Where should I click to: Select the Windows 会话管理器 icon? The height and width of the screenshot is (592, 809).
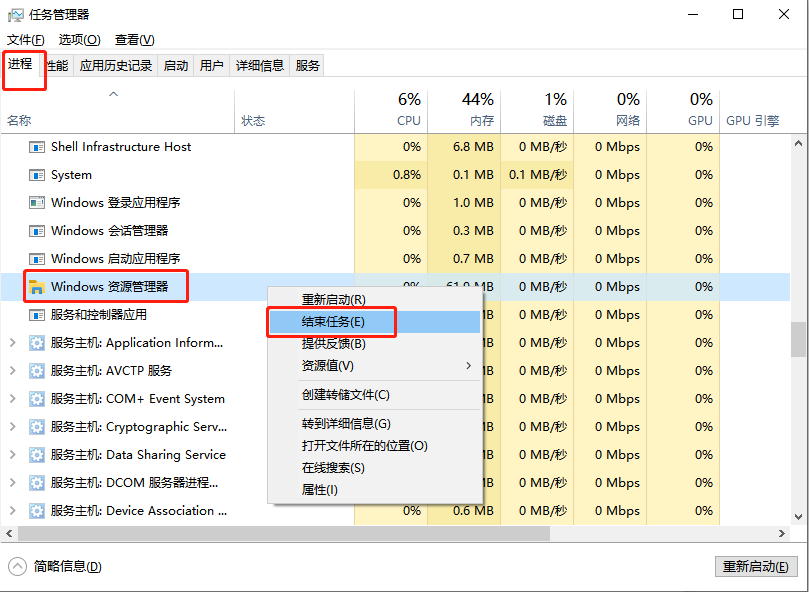click(x=37, y=231)
